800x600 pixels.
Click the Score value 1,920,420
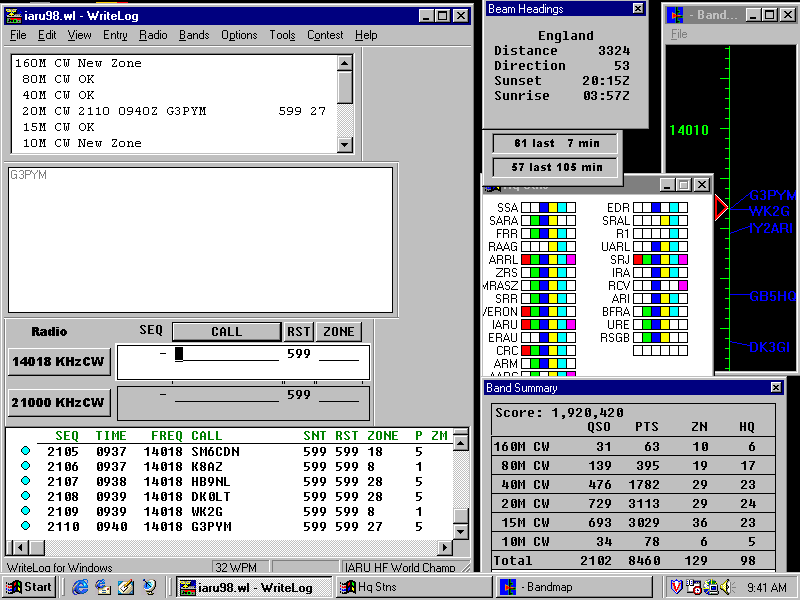(x=588, y=413)
